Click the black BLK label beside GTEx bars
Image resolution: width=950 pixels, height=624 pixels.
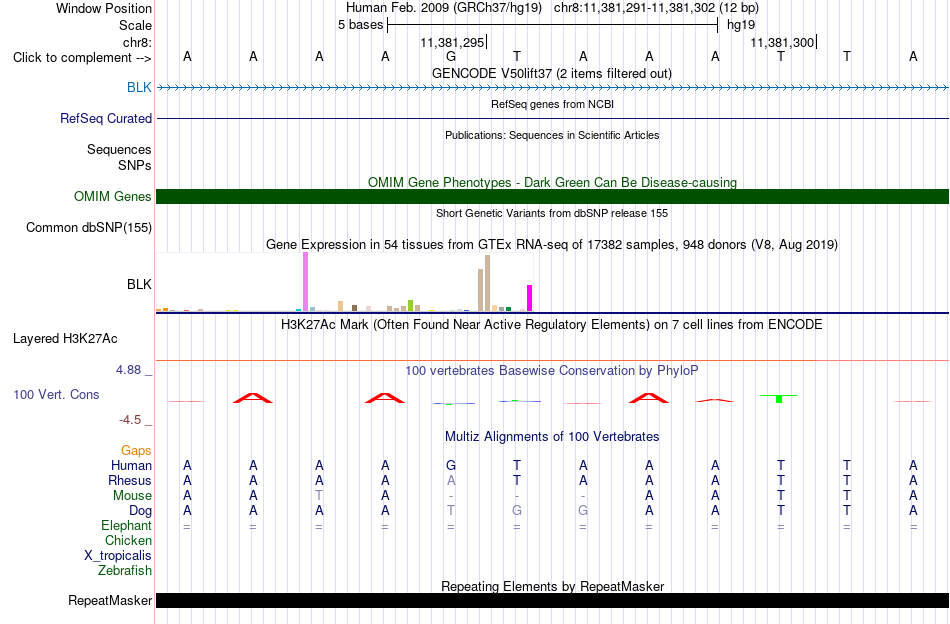tap(139, 284)
